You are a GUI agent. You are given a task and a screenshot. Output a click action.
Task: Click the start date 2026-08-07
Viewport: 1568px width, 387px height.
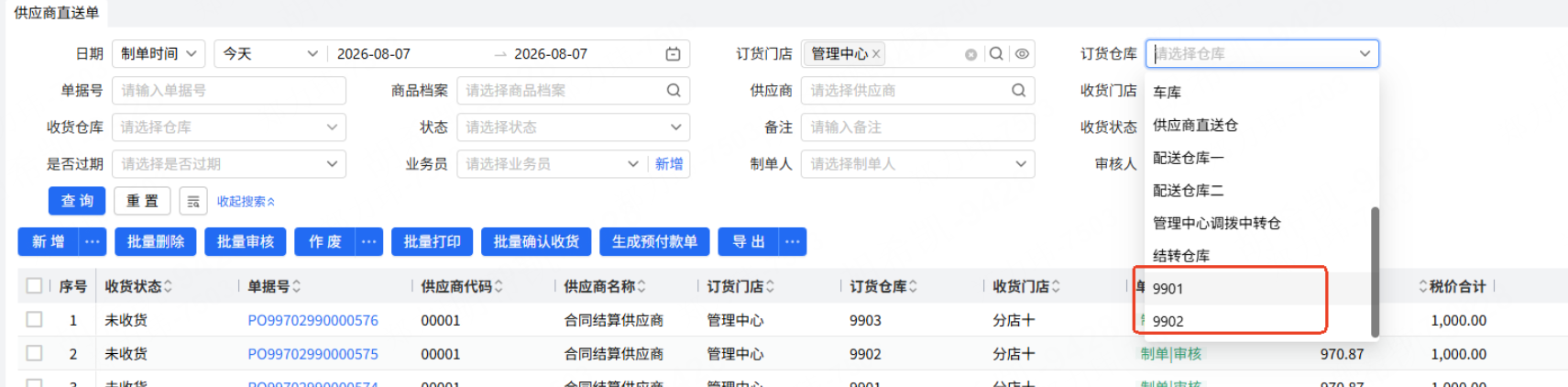(374, 54)
